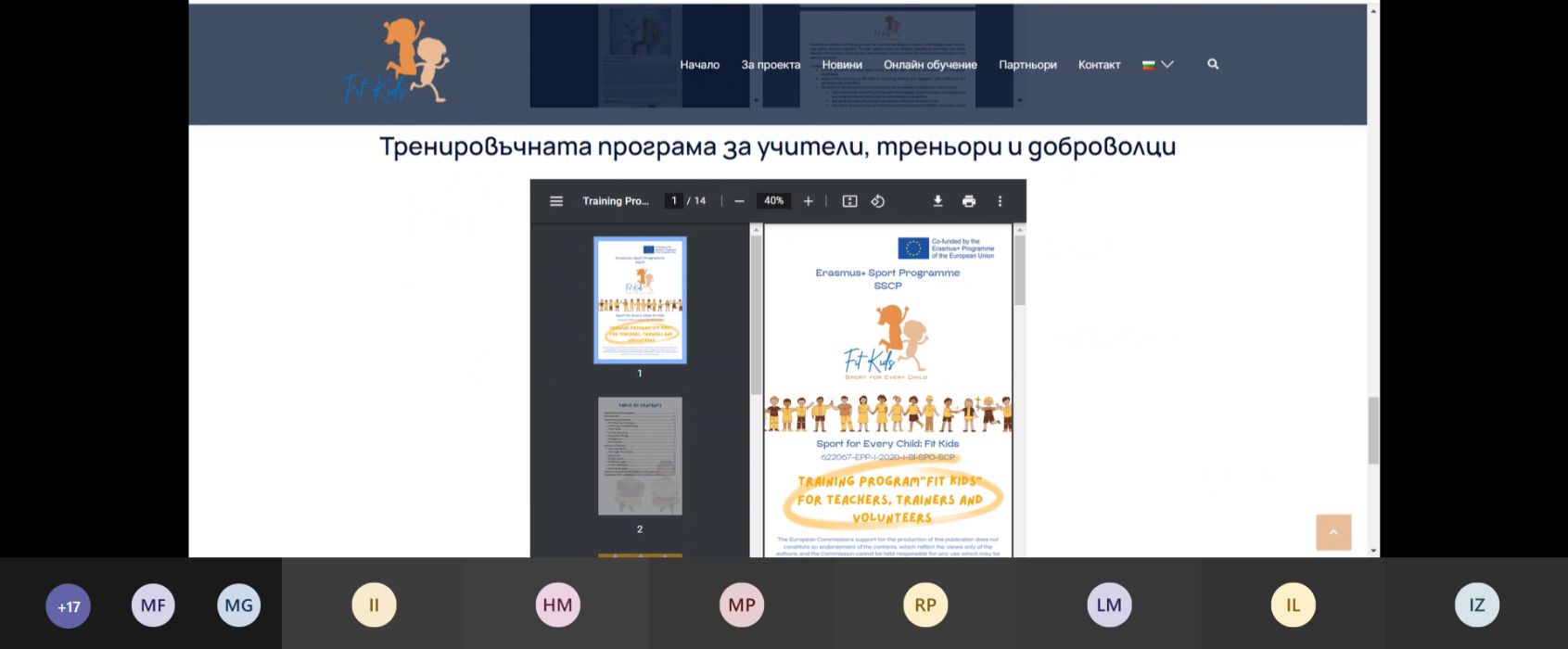Select participant avatar II

(x=374, y=605)
